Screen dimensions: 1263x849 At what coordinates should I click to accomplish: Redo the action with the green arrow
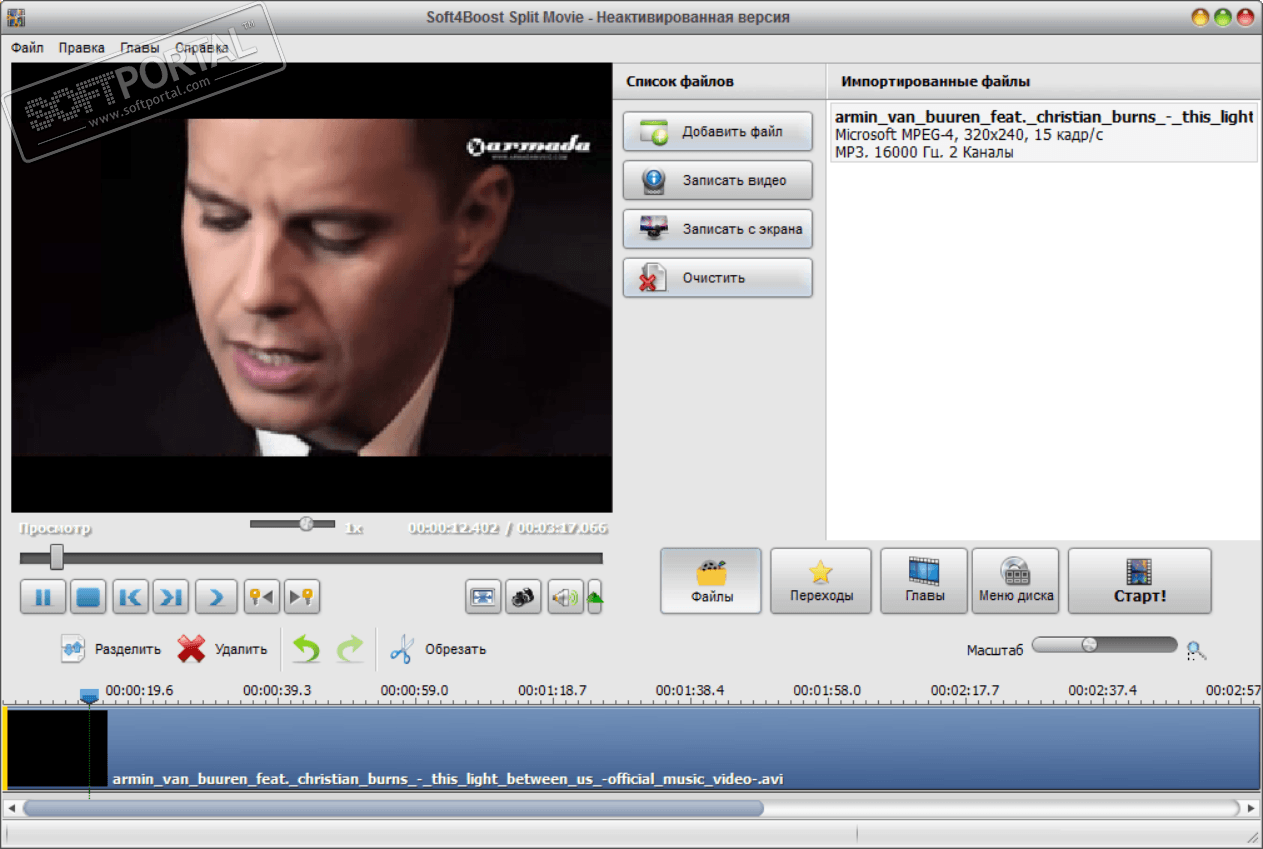click(349, 649)
